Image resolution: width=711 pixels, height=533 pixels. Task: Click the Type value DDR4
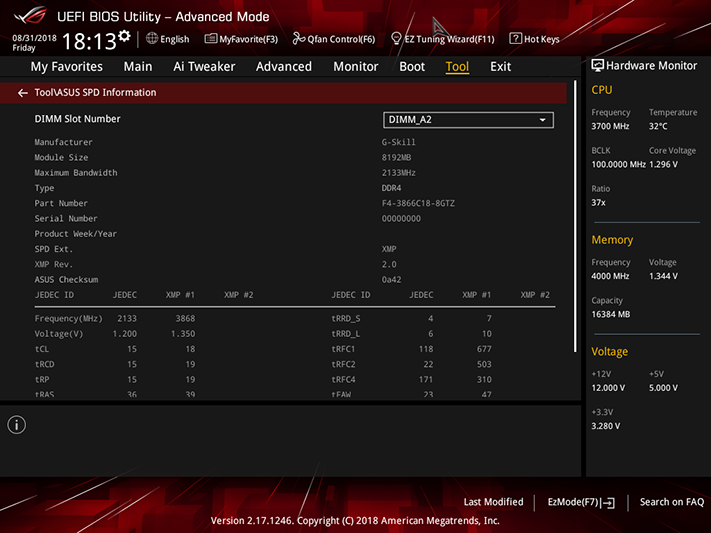[x=391, y=188]
